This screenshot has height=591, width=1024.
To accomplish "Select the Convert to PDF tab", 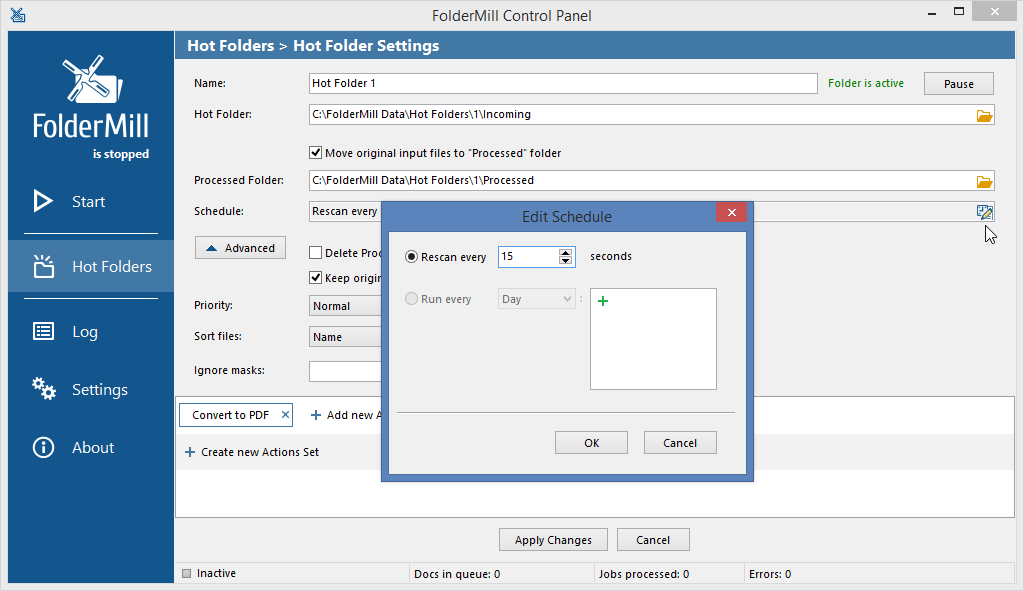I will [230, 415].
